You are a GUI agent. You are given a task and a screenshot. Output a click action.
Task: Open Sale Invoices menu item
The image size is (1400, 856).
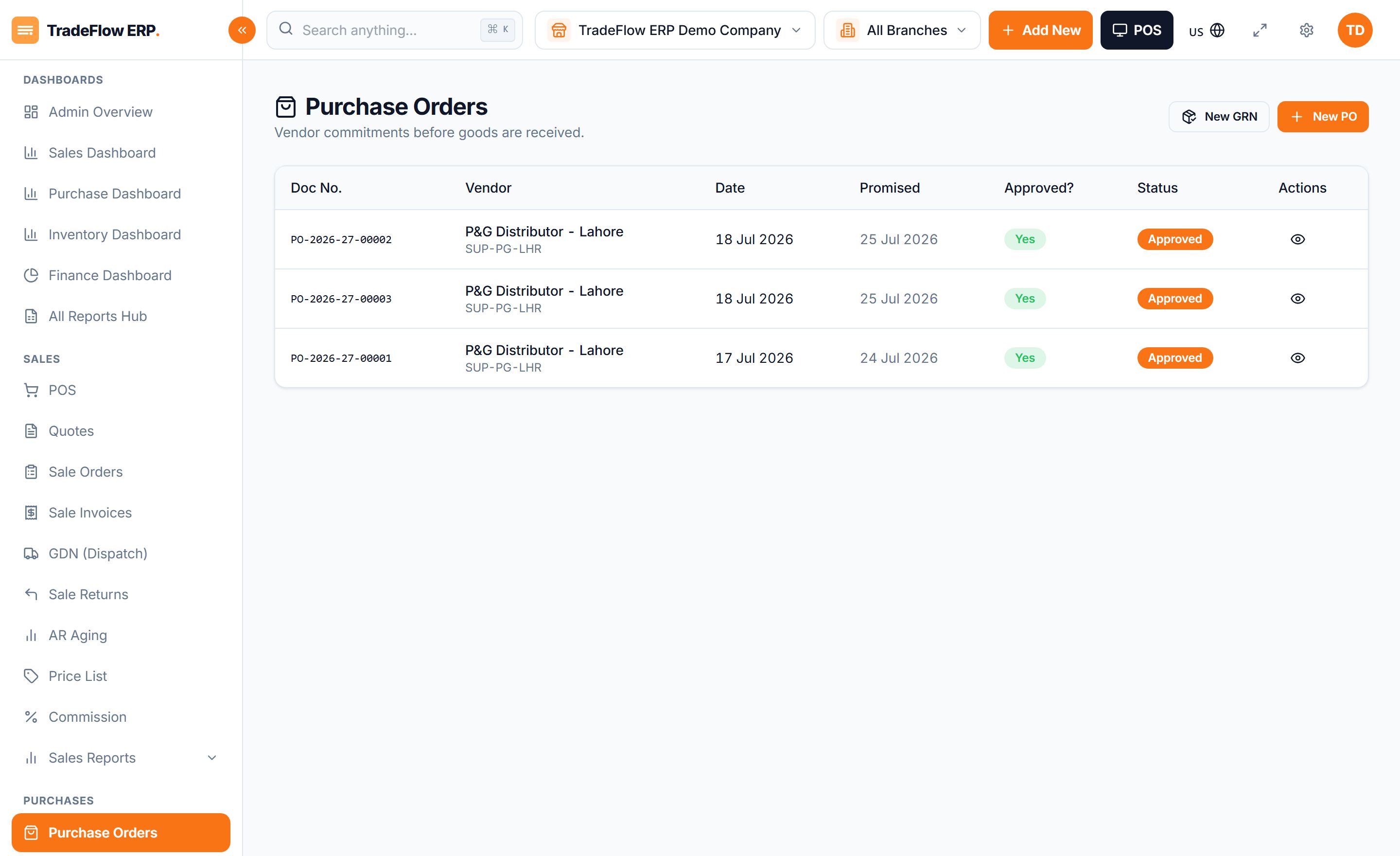coord(121,513)
